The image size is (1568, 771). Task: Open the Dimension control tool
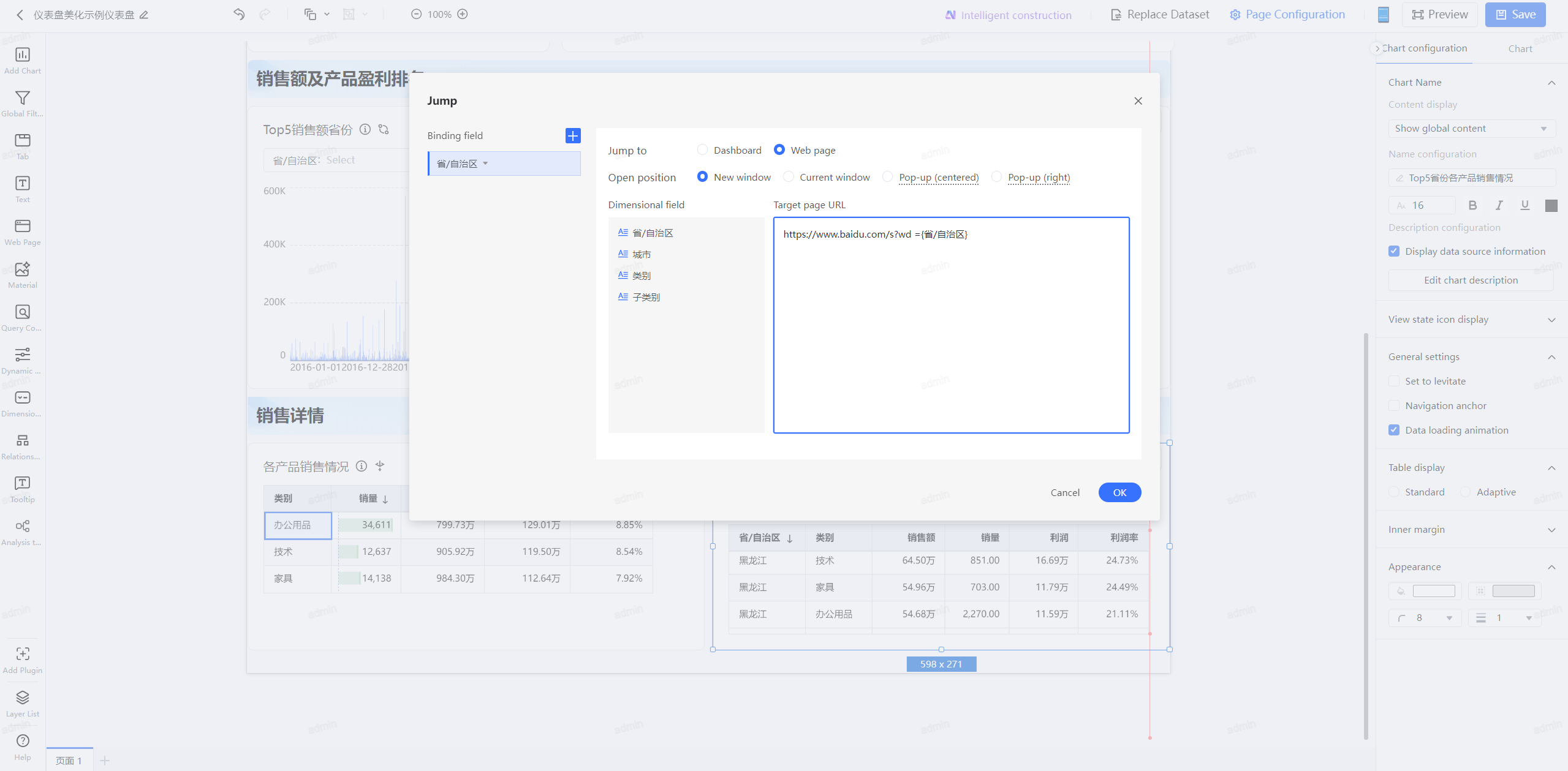[23, 404]
